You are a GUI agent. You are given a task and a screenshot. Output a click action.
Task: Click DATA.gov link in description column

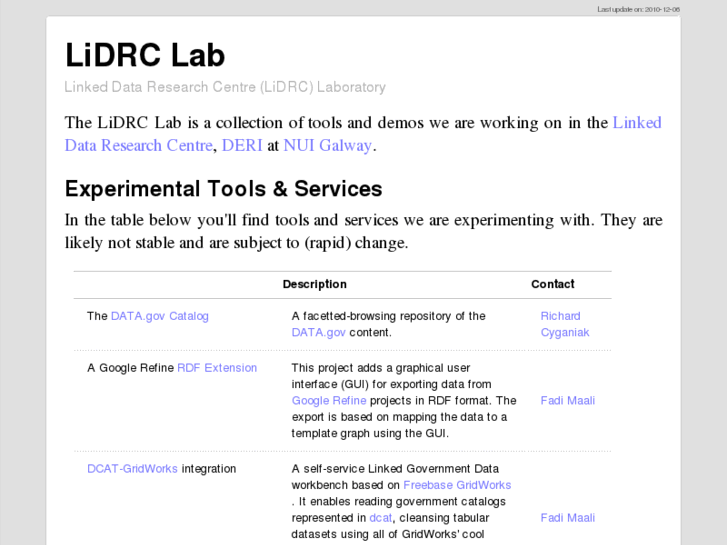click(x=319, y=332)
